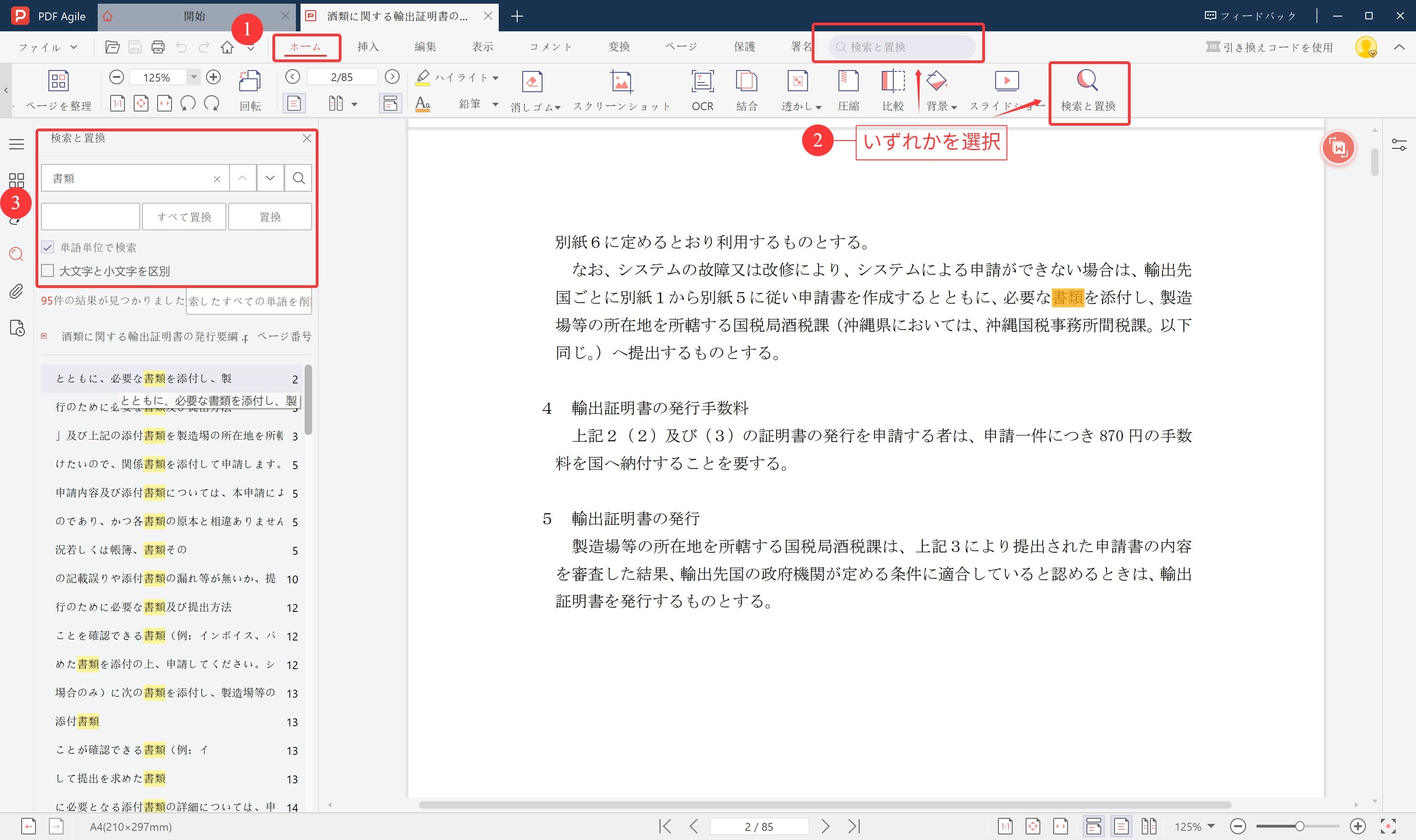Screen dimensions: 1416x840
Task: Switch to the コメント ribbon tab
Action: click(550, 47)
